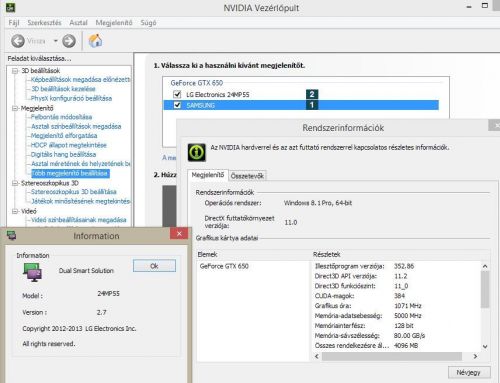Open the Fájl menu
Screen dimensions: 500x383
14,23
